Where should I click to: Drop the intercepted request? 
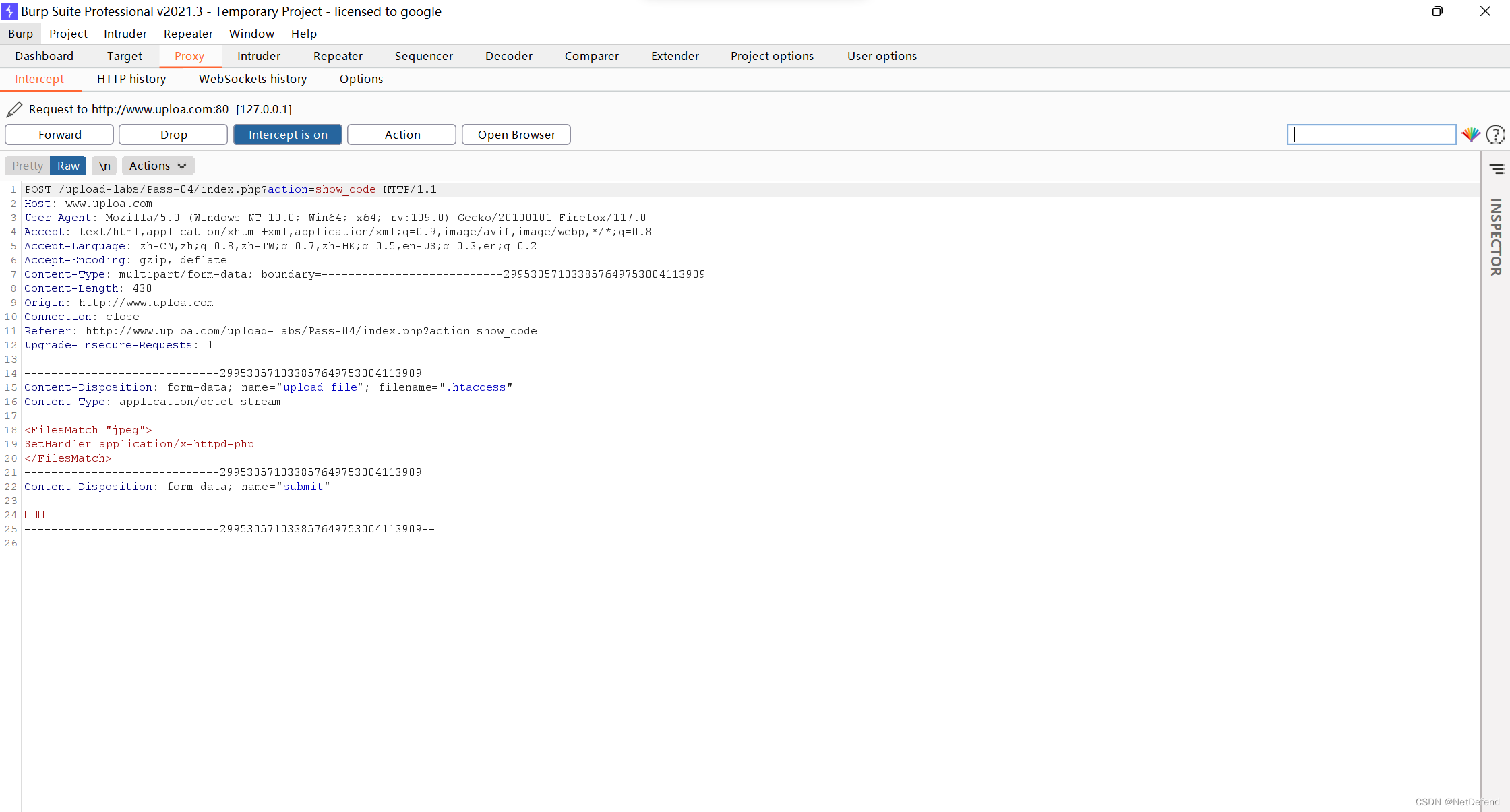173,135
